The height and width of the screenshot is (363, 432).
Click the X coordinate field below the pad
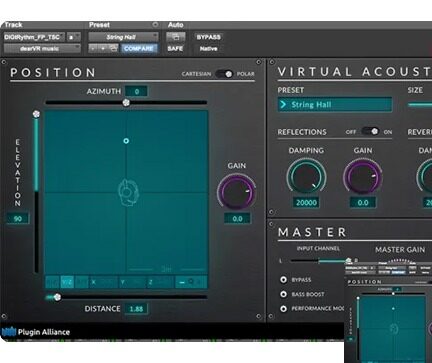(x=103, y=282)
